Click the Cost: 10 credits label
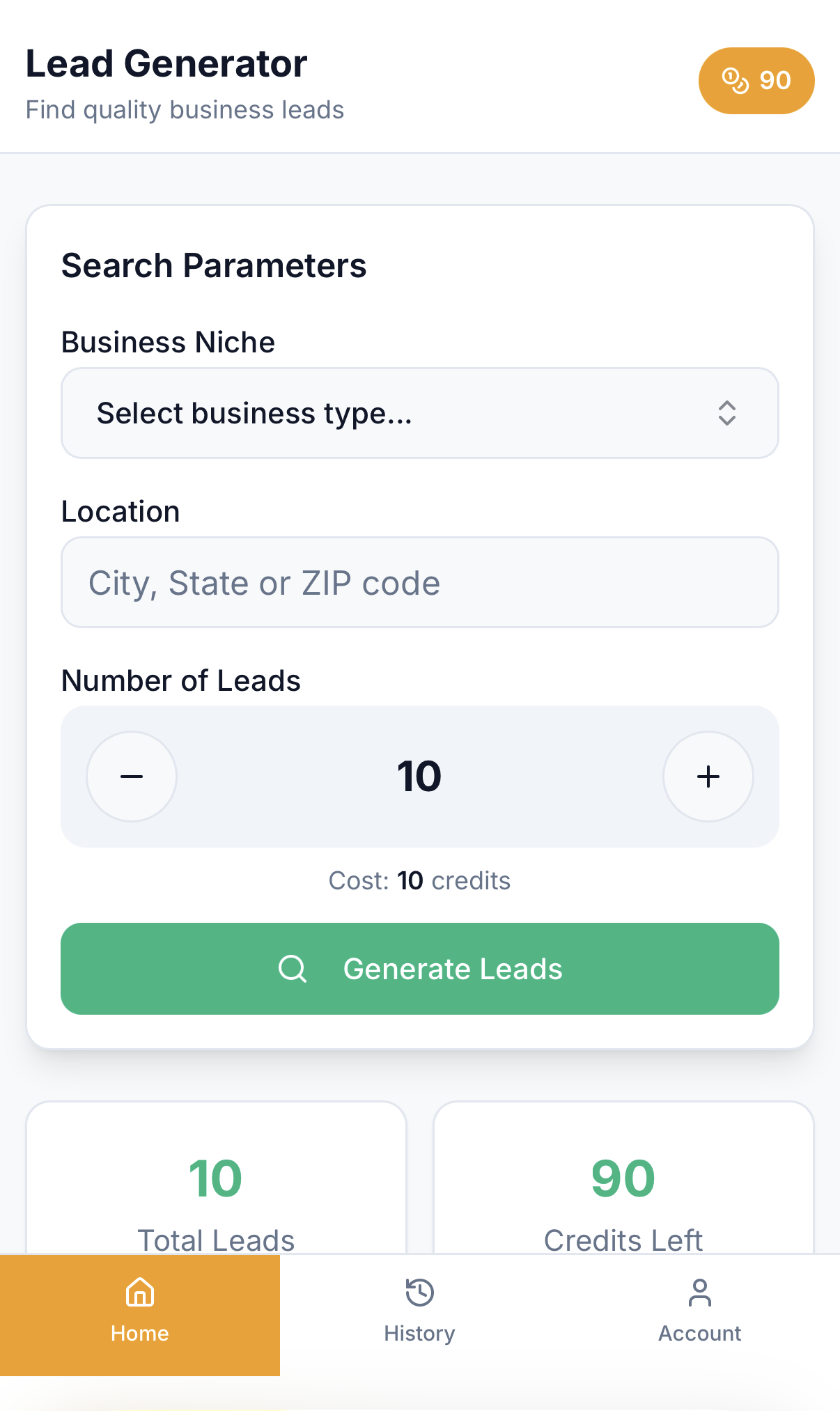This screenshot has height=1411, width=840. pyautogui.click(x=419, y=880)
